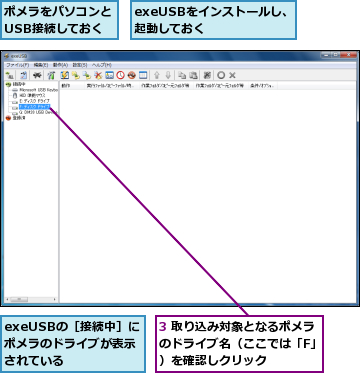The height and width of the screenshot is (373, 360).
Task: Click the first toolbar icon with green arrow
Action: [x=10, y=75]
